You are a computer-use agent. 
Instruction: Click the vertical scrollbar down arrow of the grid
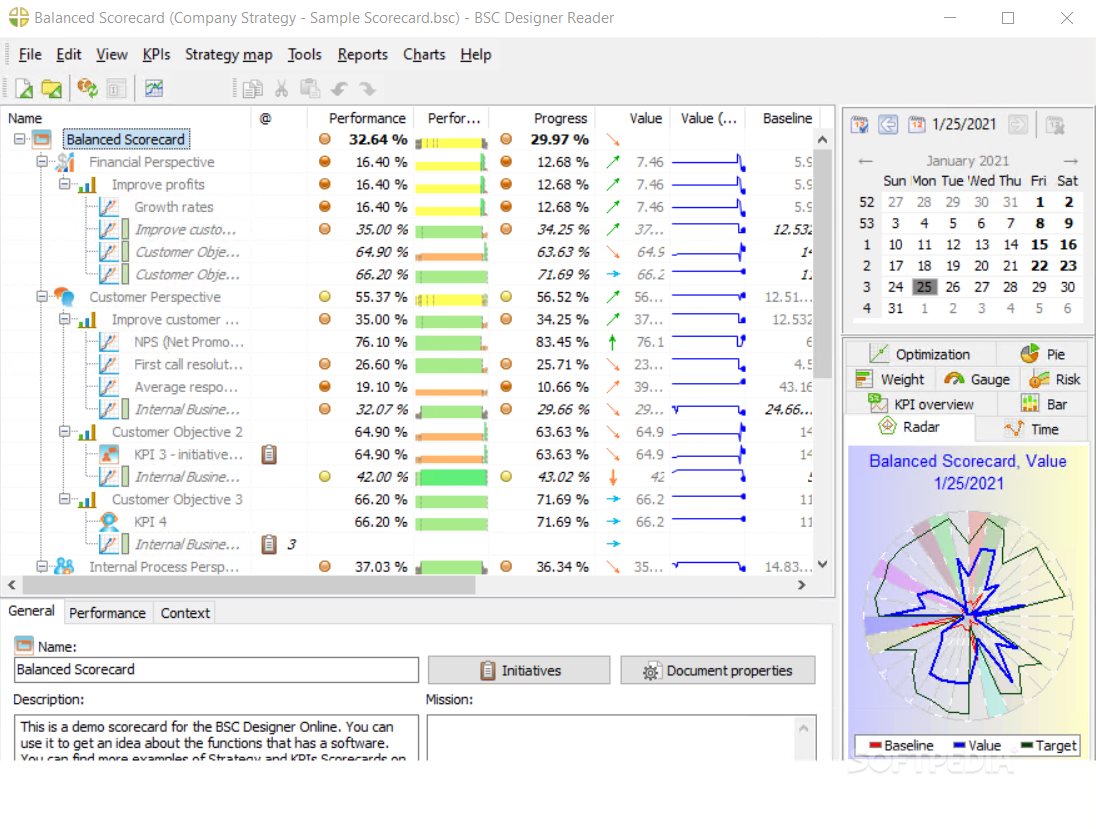click(x=823, y=565)
